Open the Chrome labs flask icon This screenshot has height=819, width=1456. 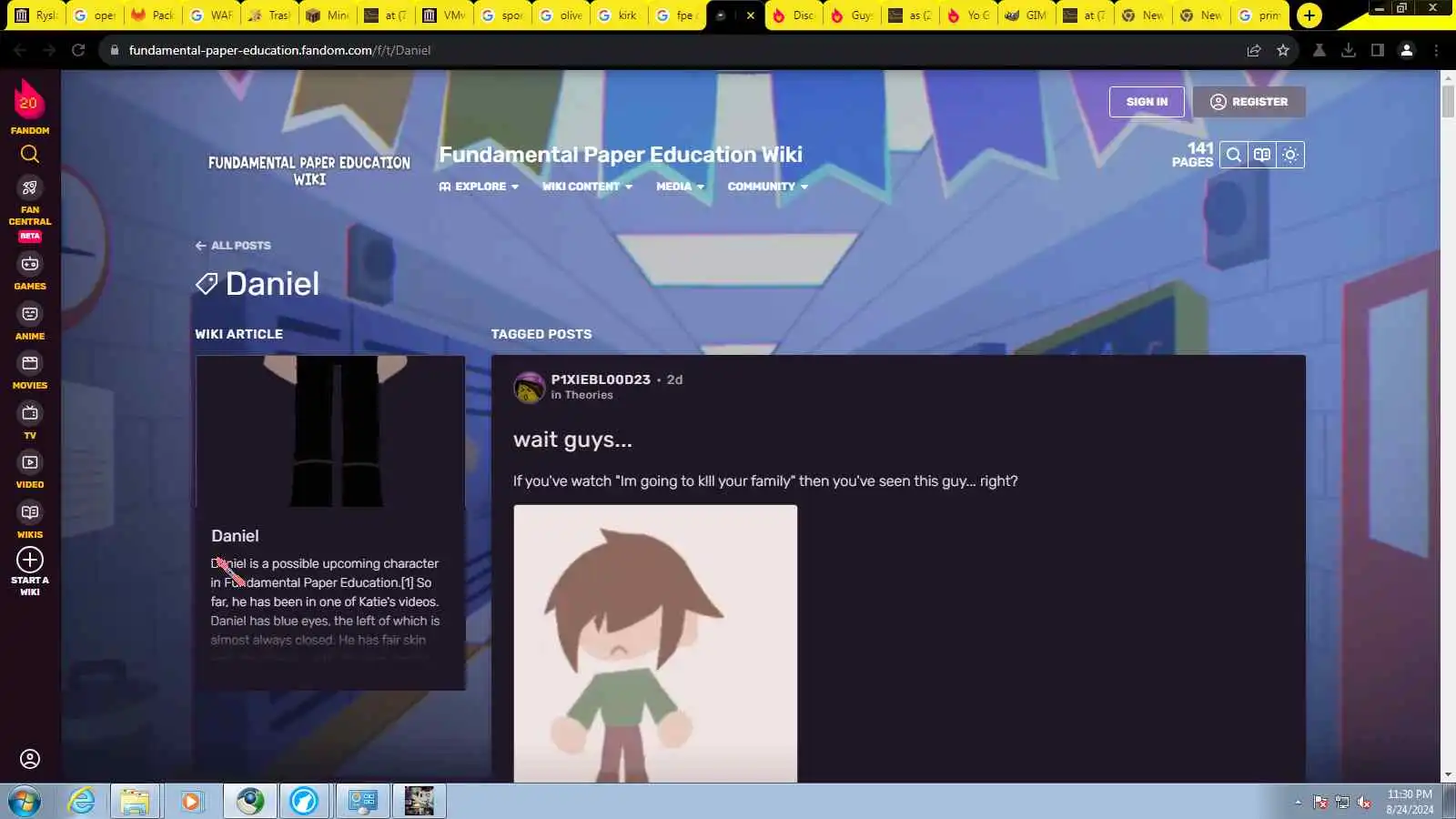(x=1319, y=50)
